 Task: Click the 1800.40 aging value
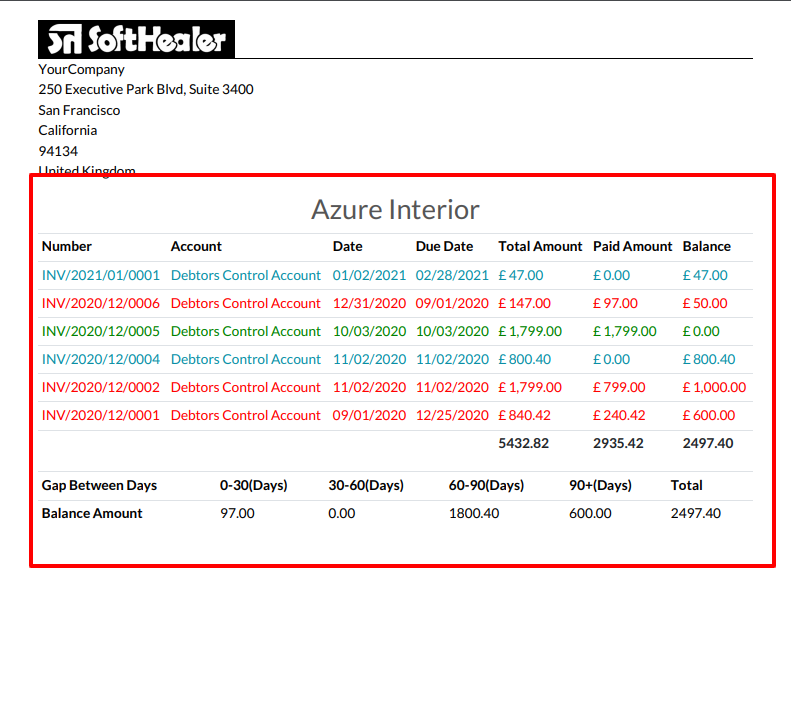point(474,513)
